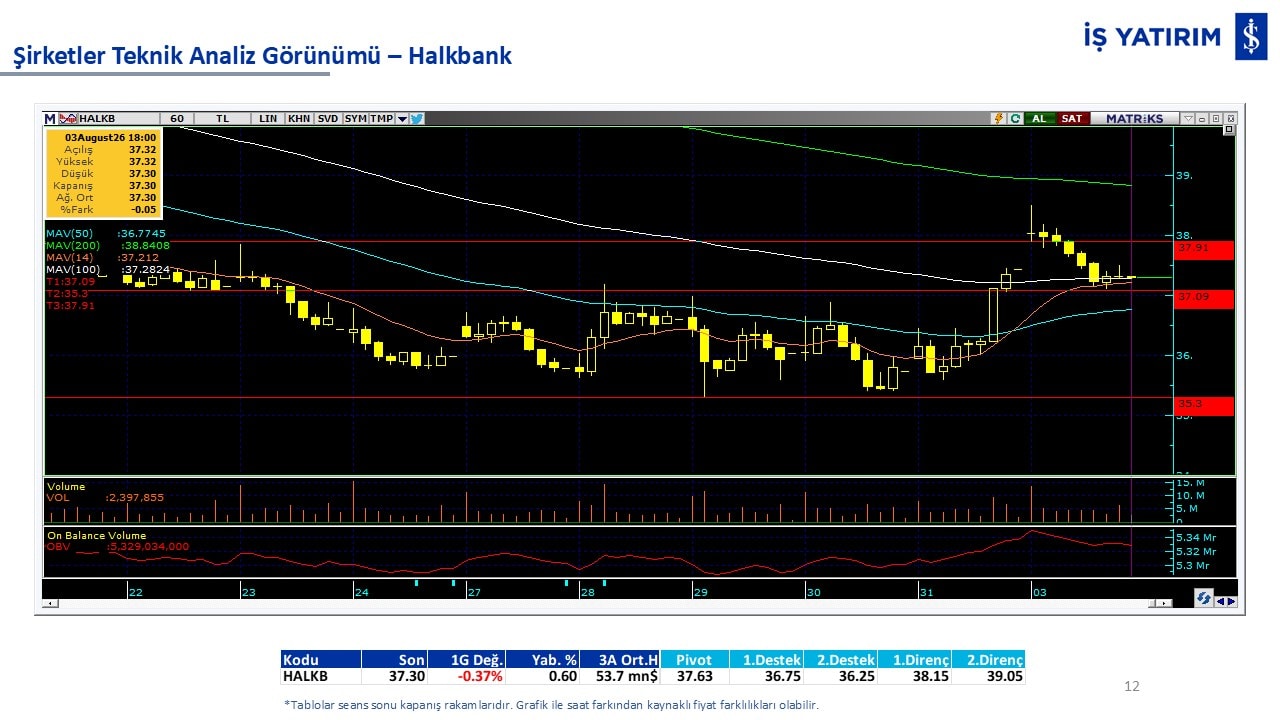Screen dimensions: 1280x720
Task: Click the 35.3 red price level label
Action: tap(1204, 405)
